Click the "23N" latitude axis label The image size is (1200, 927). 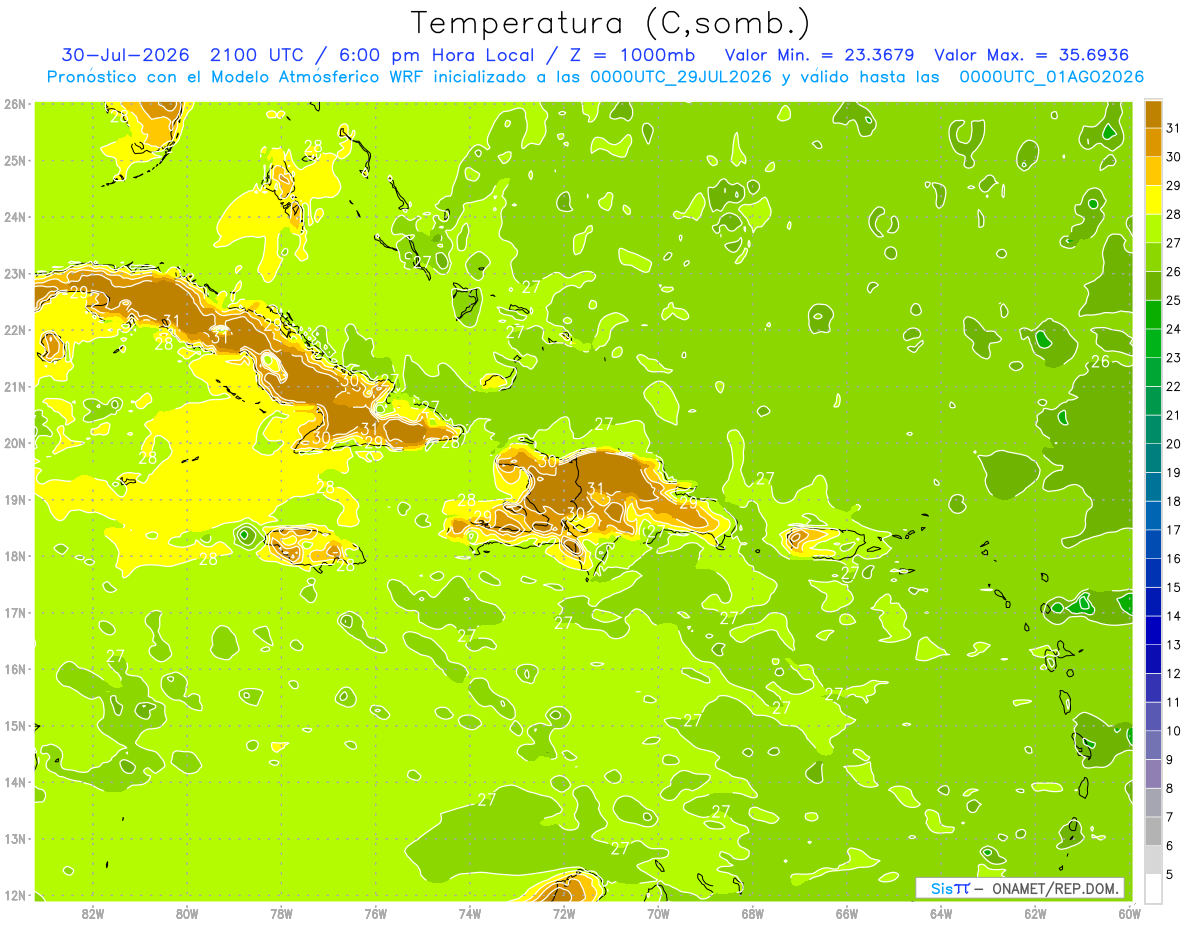[x=15, y=273]
